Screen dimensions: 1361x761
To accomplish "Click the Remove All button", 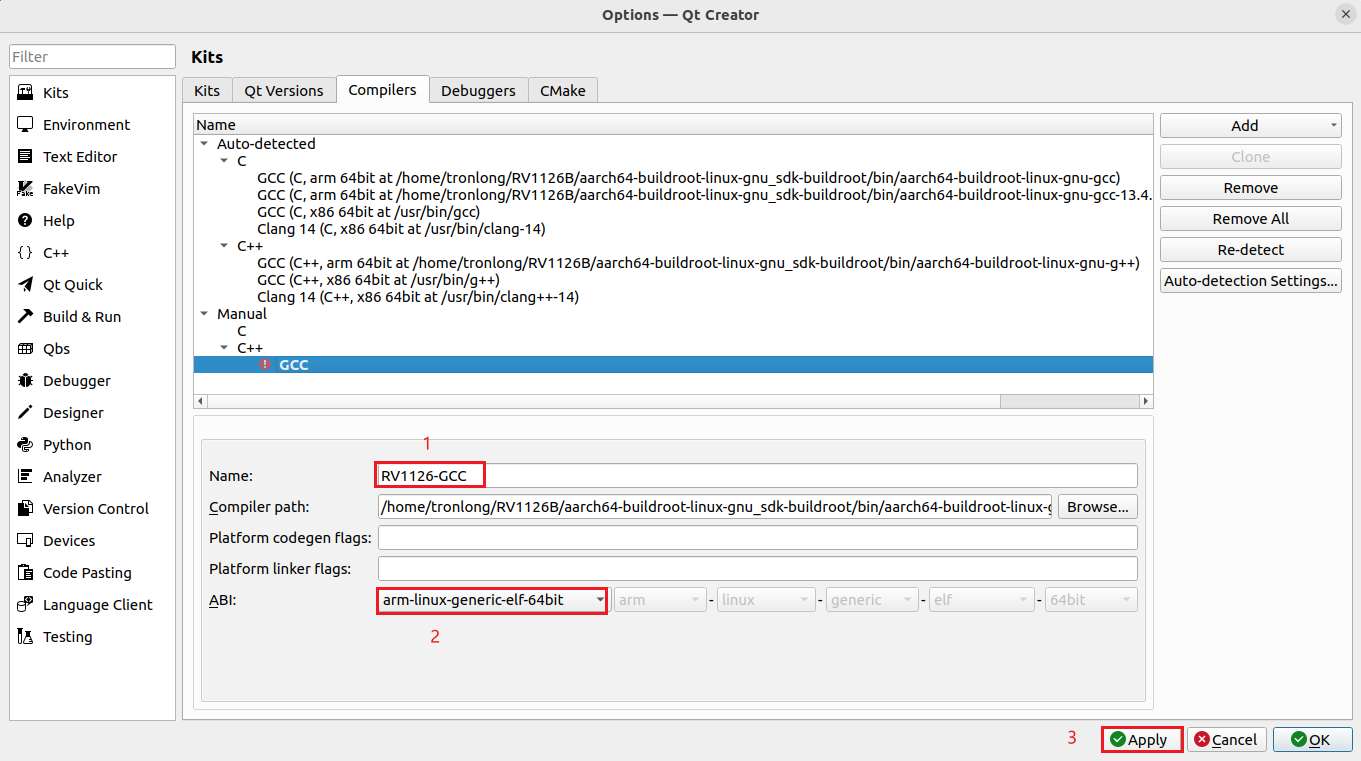I will pos(1251,219).
